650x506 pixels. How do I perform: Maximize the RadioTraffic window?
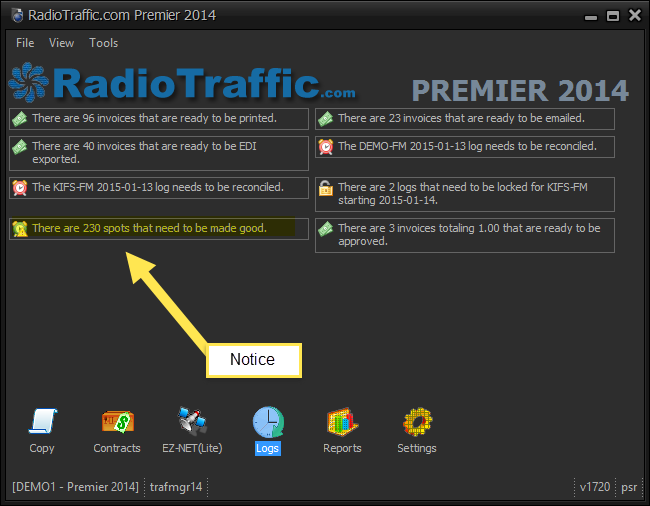tap(613, 16)
